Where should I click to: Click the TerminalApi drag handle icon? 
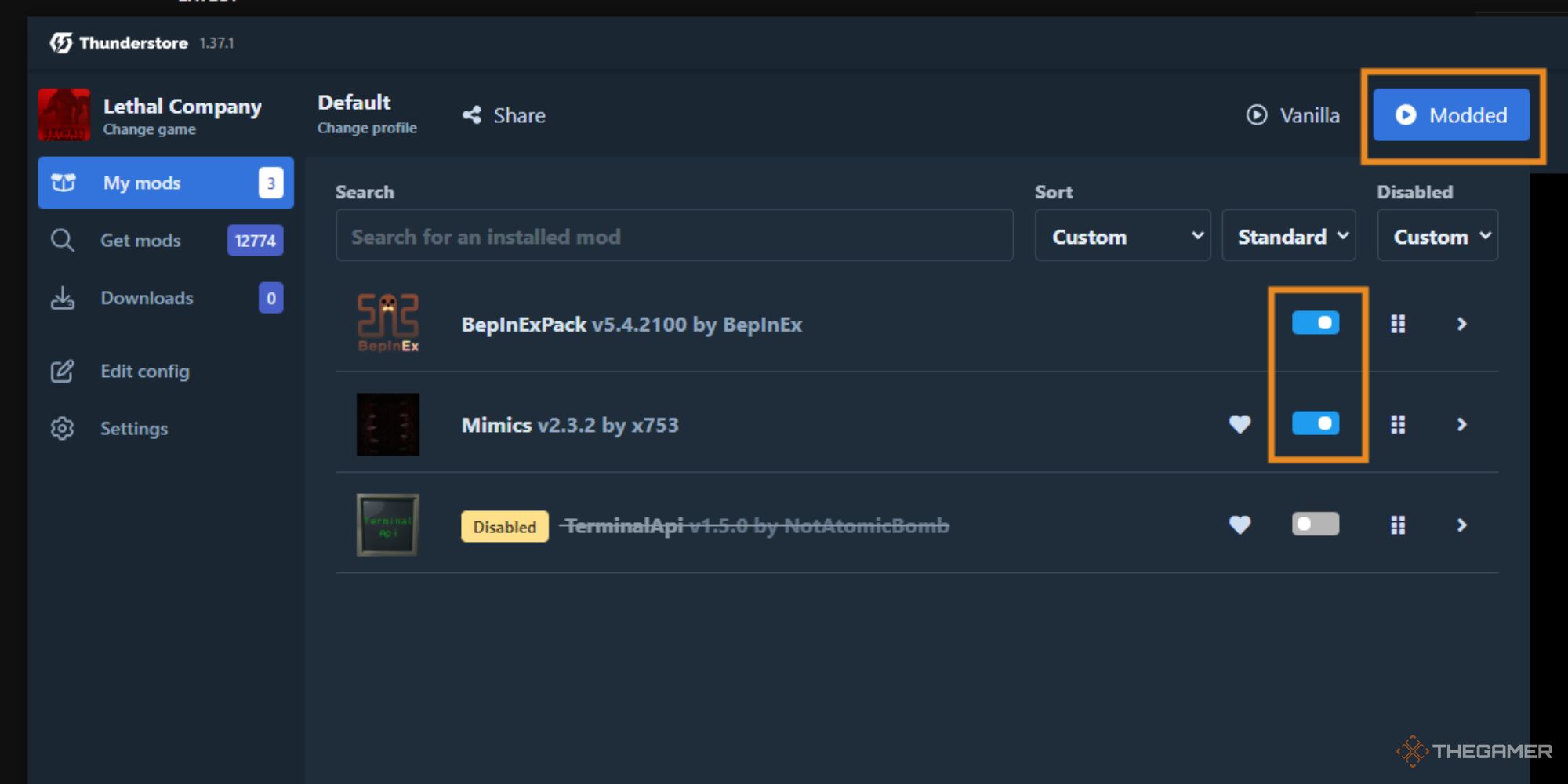[1398, 524]
